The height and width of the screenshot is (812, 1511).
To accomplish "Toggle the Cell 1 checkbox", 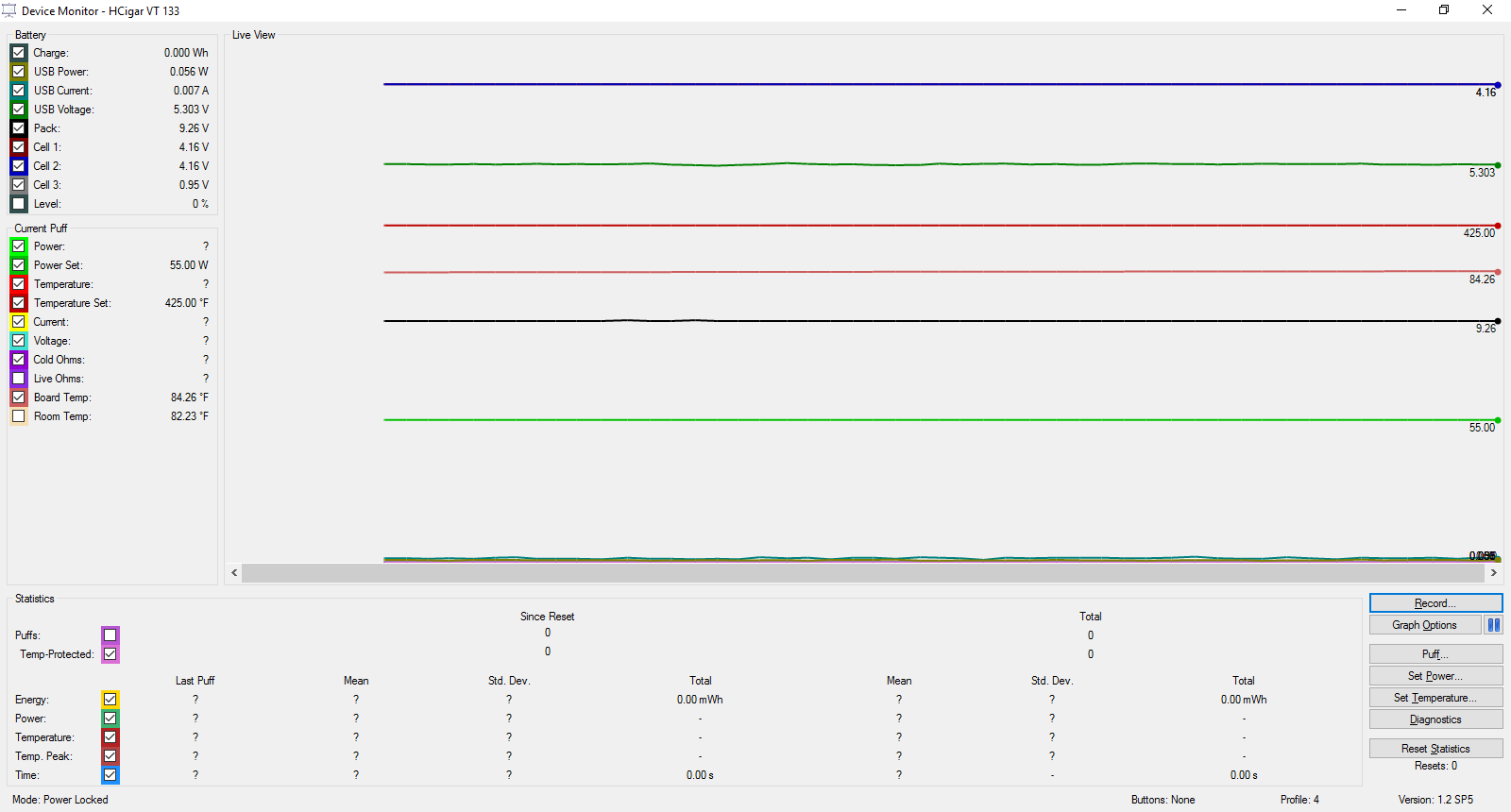I will [19, 147].
